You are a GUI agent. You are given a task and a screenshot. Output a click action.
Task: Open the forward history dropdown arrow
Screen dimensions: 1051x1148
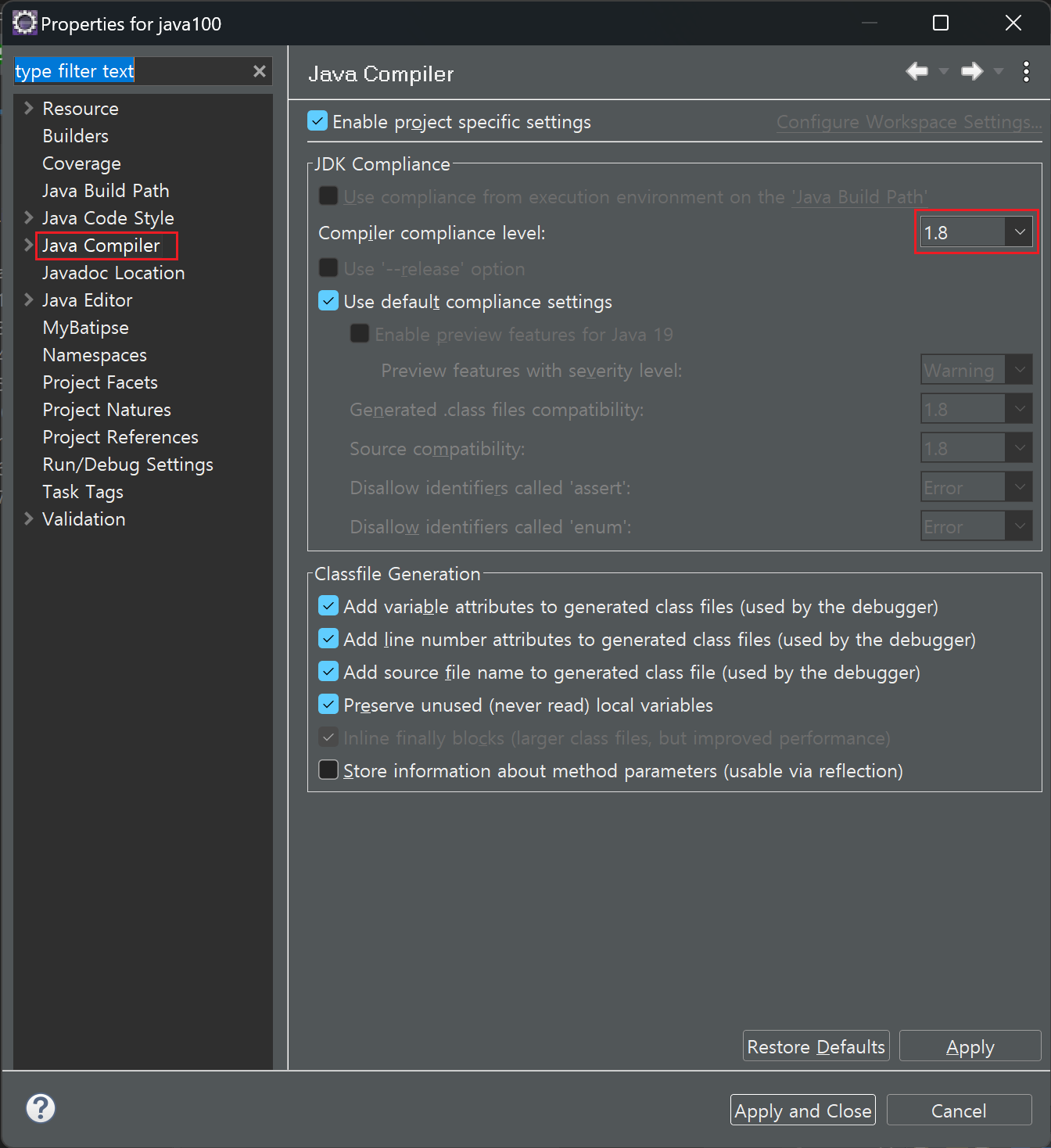point(998,72)
